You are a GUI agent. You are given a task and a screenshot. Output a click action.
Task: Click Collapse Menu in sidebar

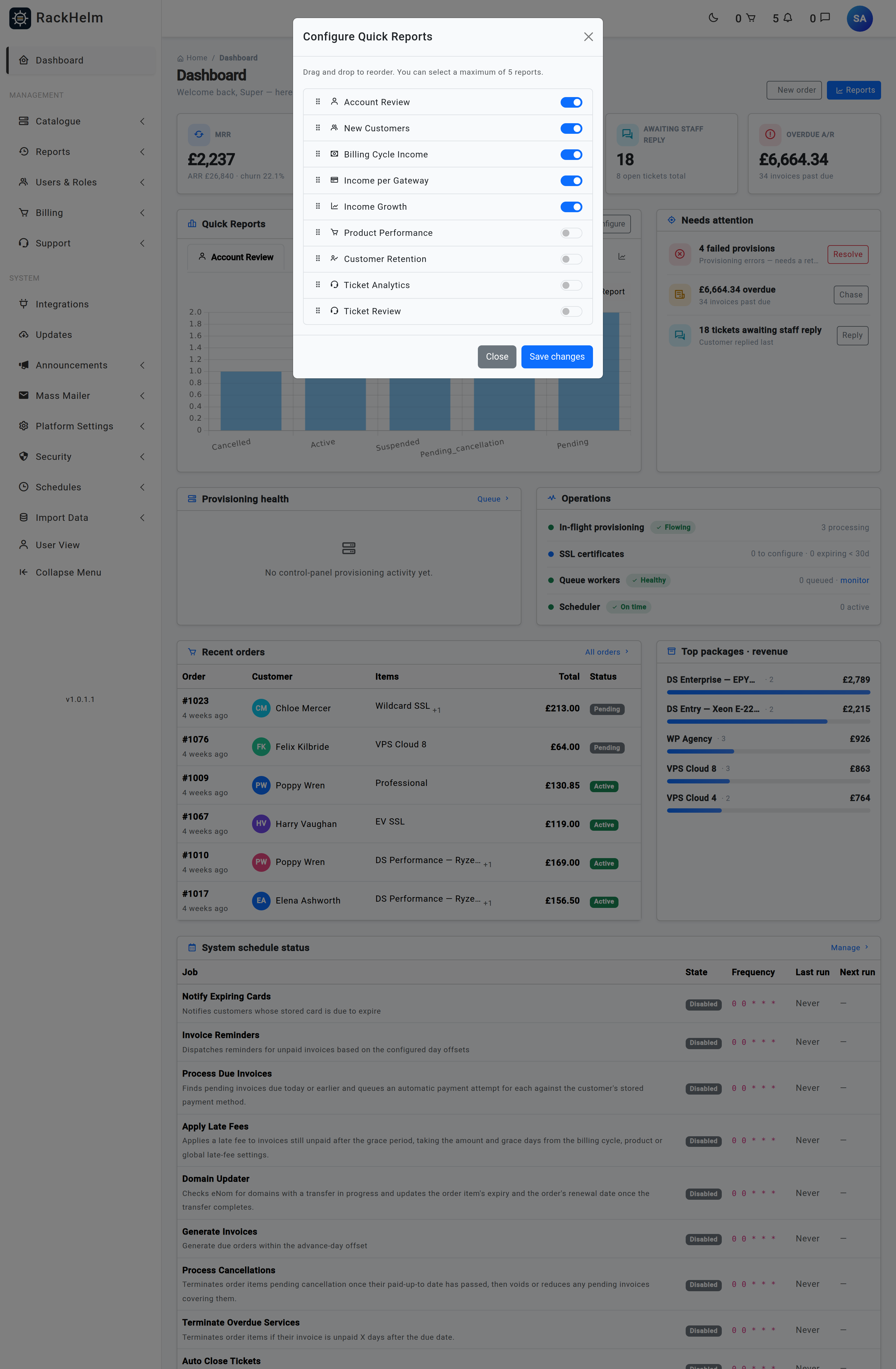coord(81,572)
